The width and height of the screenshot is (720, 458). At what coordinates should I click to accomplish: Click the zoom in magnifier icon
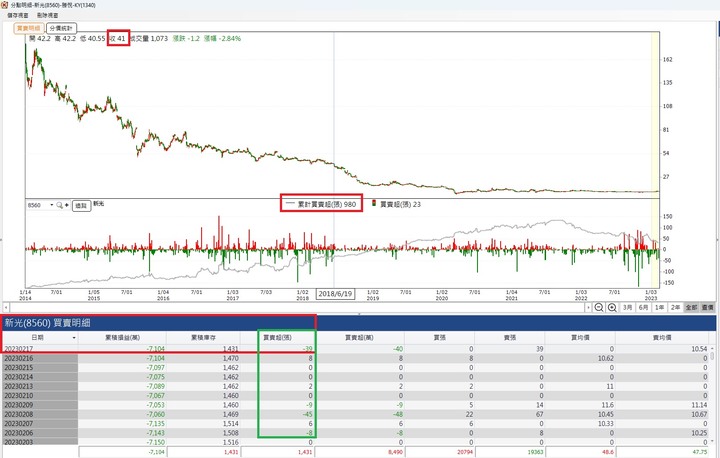(612, 307)
